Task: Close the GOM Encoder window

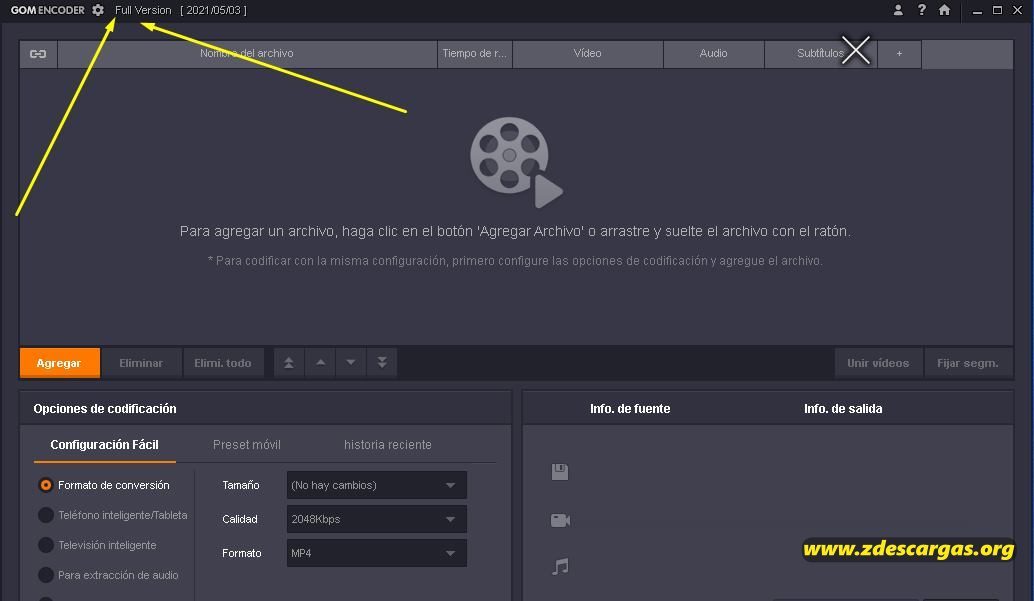Action: coord(1018,10)
